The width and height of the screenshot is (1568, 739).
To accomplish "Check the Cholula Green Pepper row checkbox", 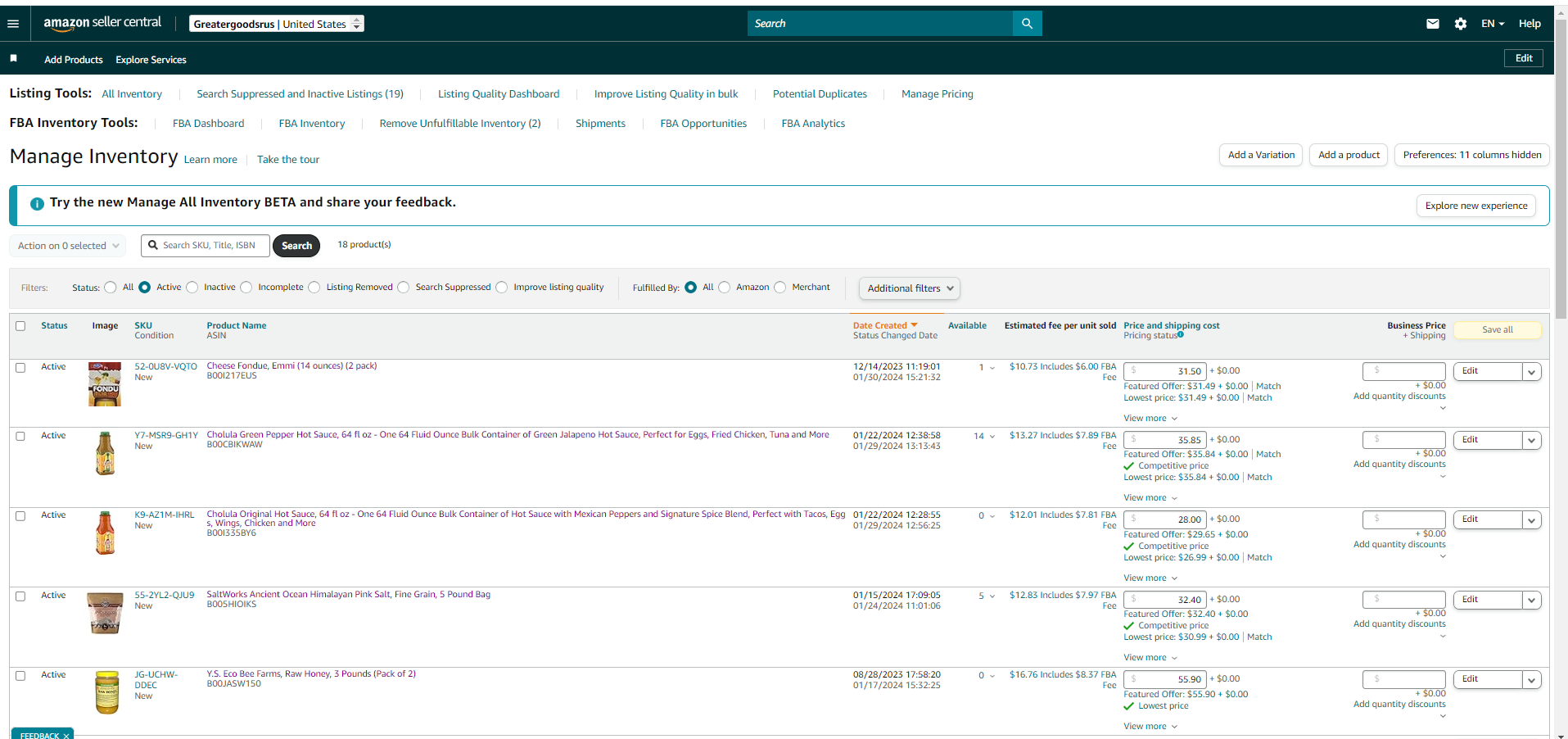I will pyautogui.click(x=20, y=437).
